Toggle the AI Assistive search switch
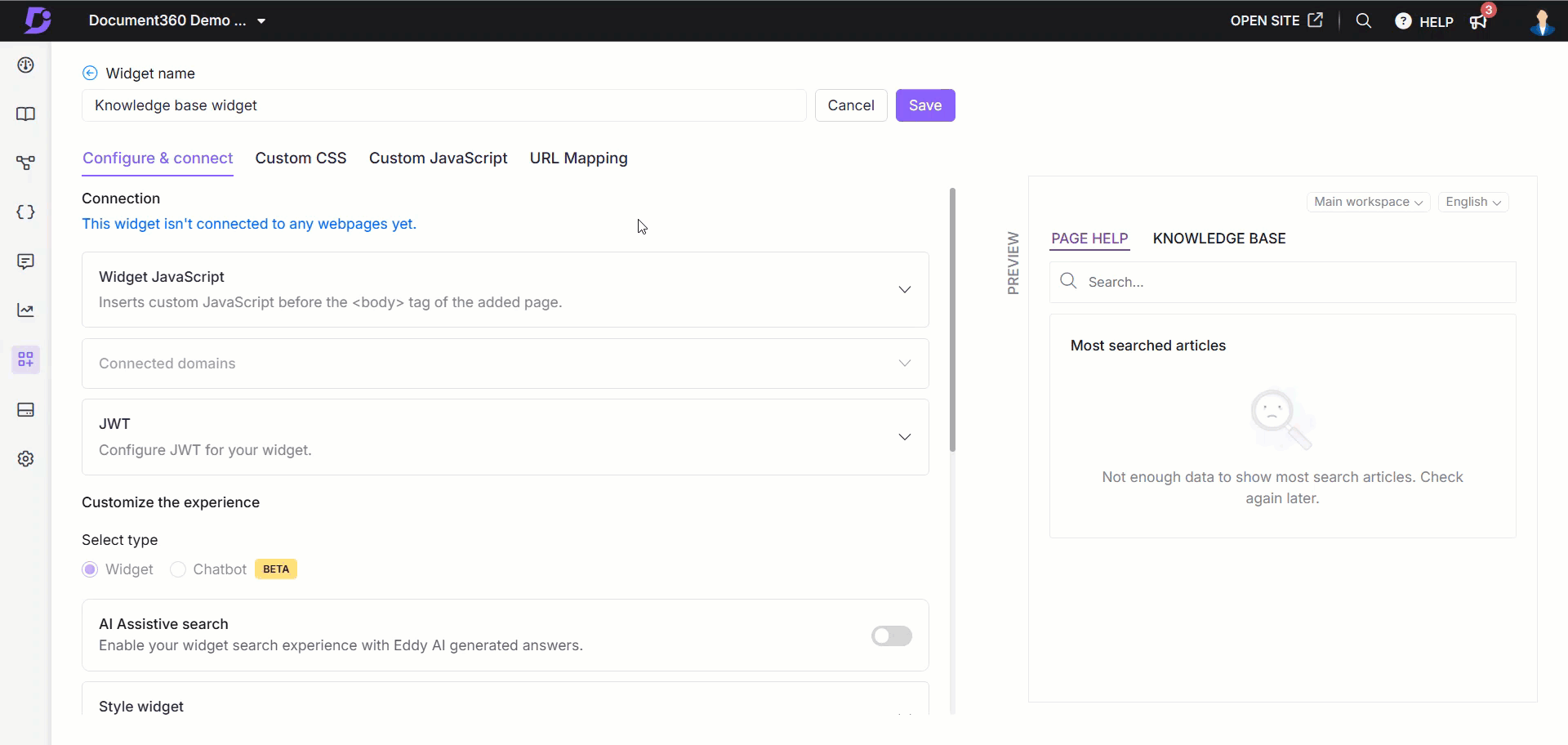This screenshot has height=745, width=1568. (891, 636)
